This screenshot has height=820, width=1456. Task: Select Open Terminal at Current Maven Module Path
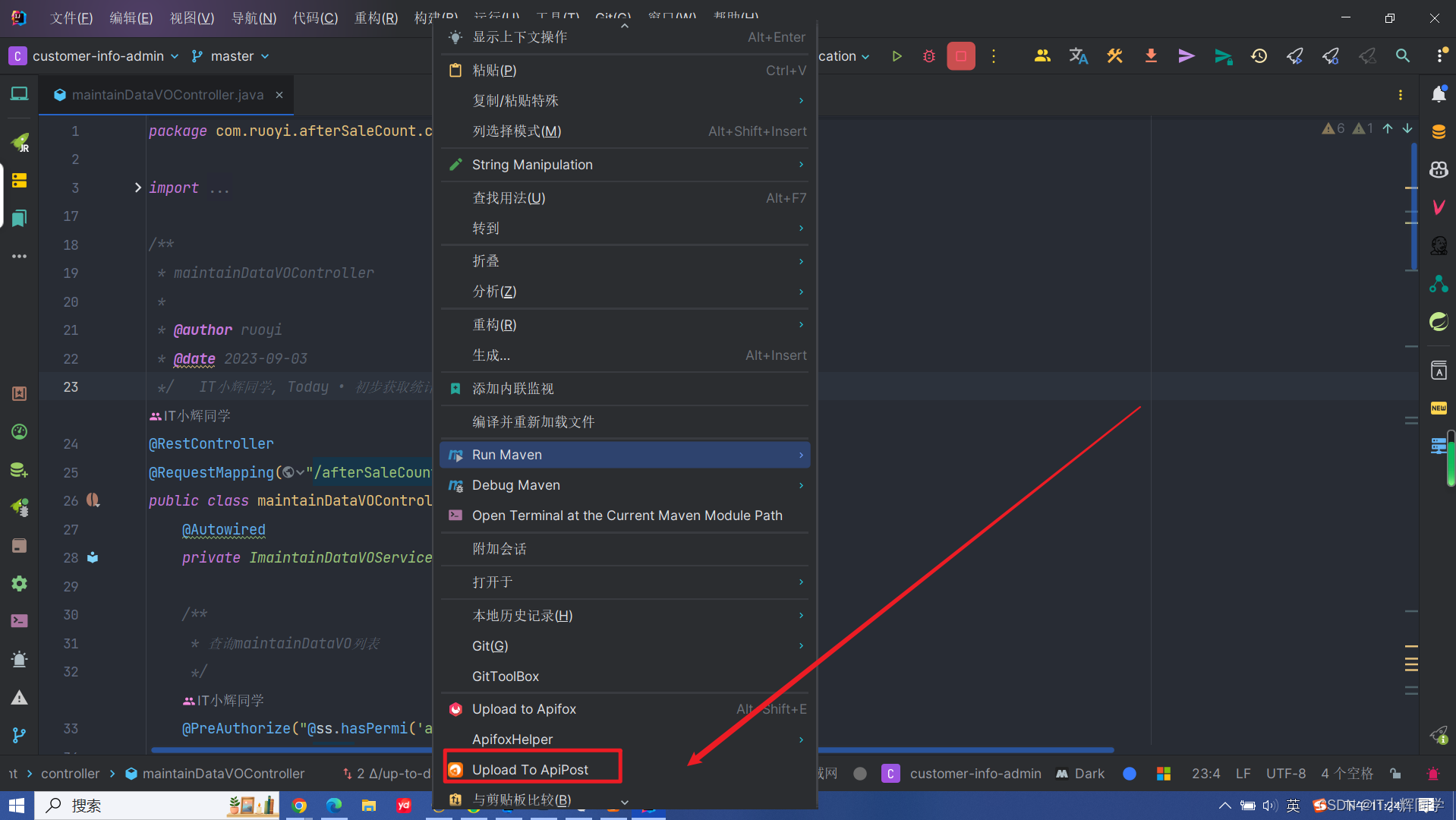coord(625,516)
